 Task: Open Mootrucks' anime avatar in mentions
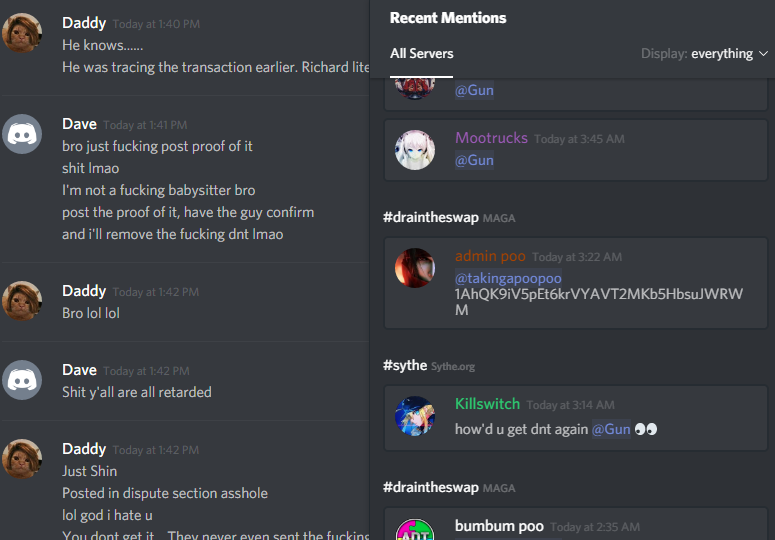point(415,150)
